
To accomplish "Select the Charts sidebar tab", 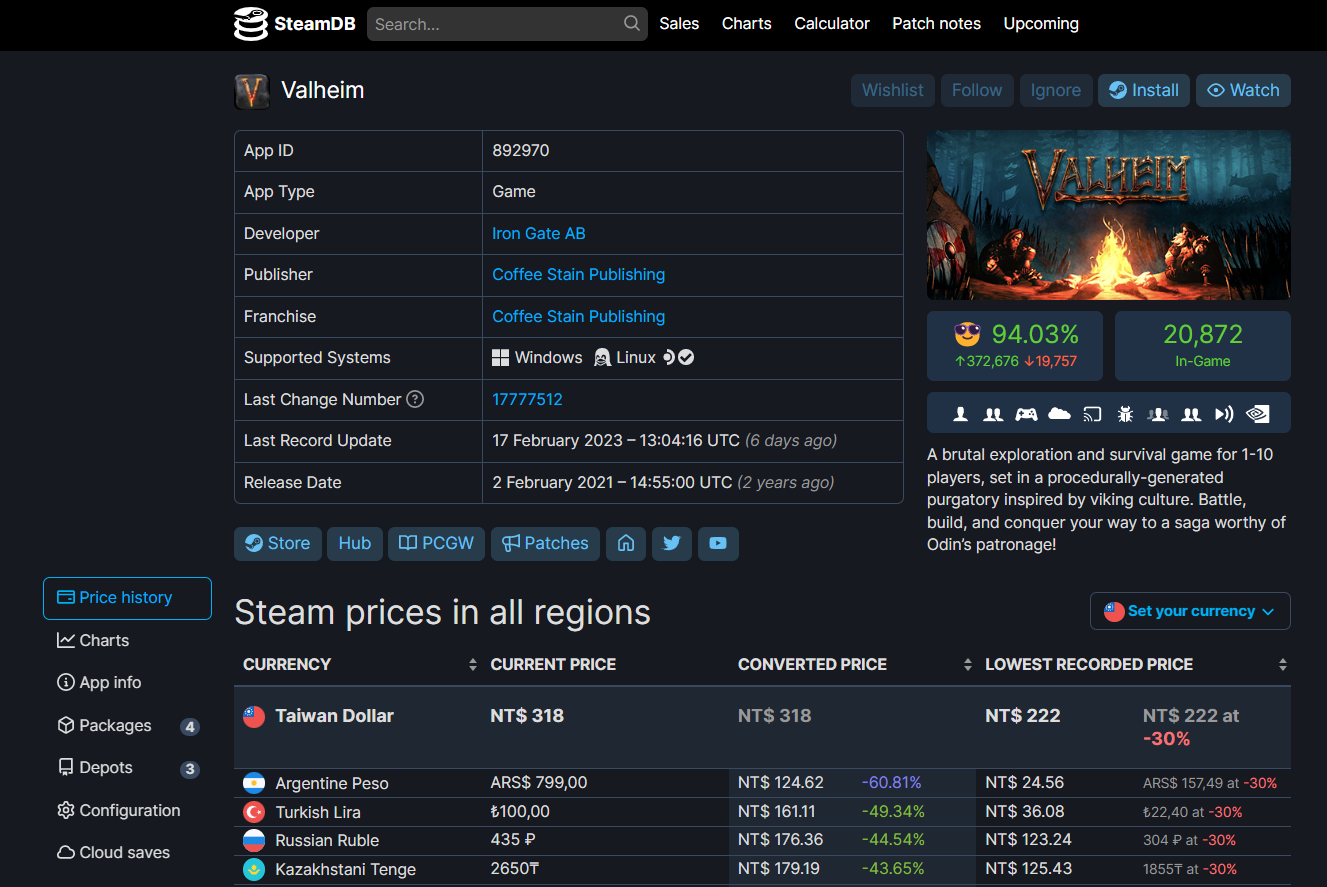I will pos(127,640).
